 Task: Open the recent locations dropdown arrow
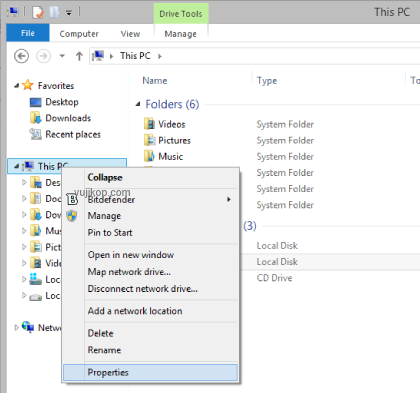pyautogui.click(x=62, y=56)
